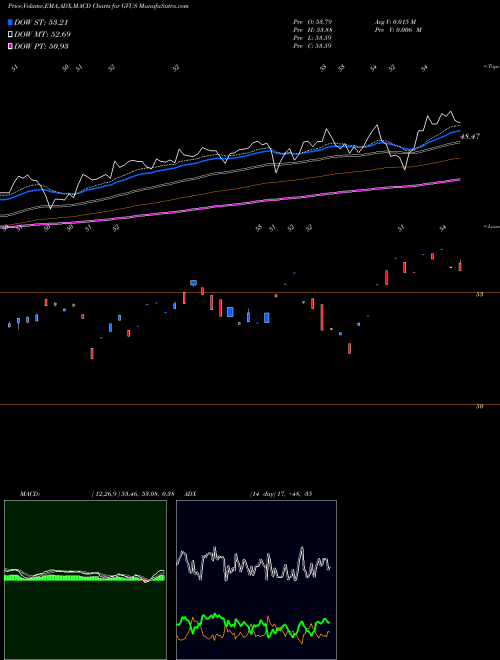Click the blue DOW ST legend swatch
The height and width of the screenshot is (660, 500).
click(x=10, y=22)
